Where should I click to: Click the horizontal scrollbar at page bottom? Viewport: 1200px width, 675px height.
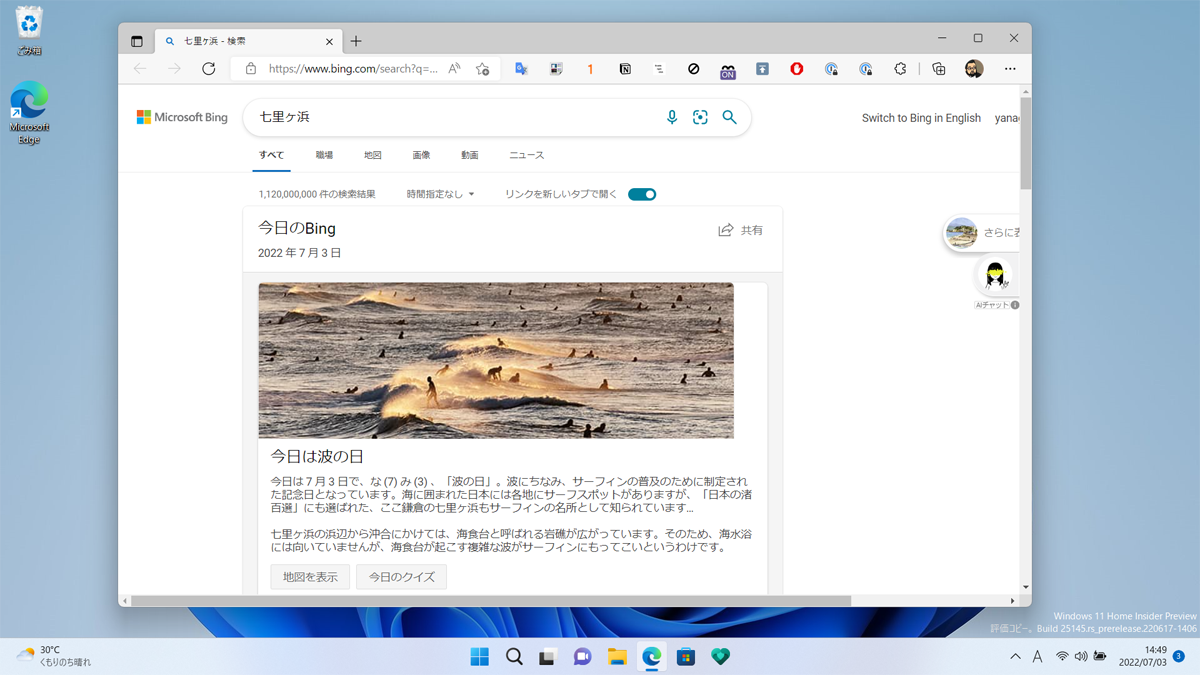(490, 601)
